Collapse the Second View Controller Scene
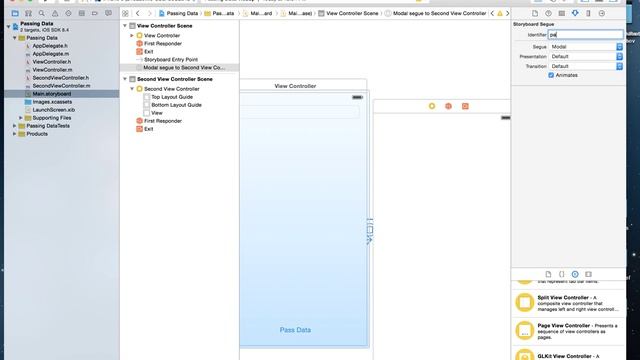The height and width of the screenshot is (360, 640). [x=125, y=79]
